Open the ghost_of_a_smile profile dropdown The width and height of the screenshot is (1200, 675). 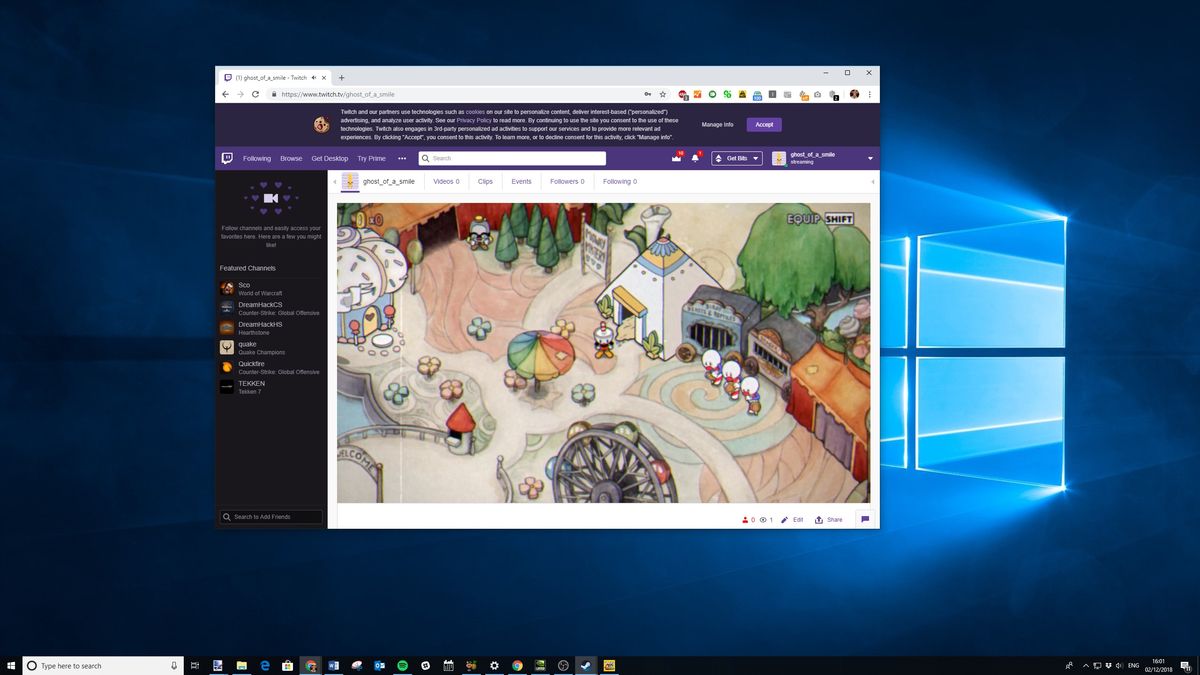point(870,158)
